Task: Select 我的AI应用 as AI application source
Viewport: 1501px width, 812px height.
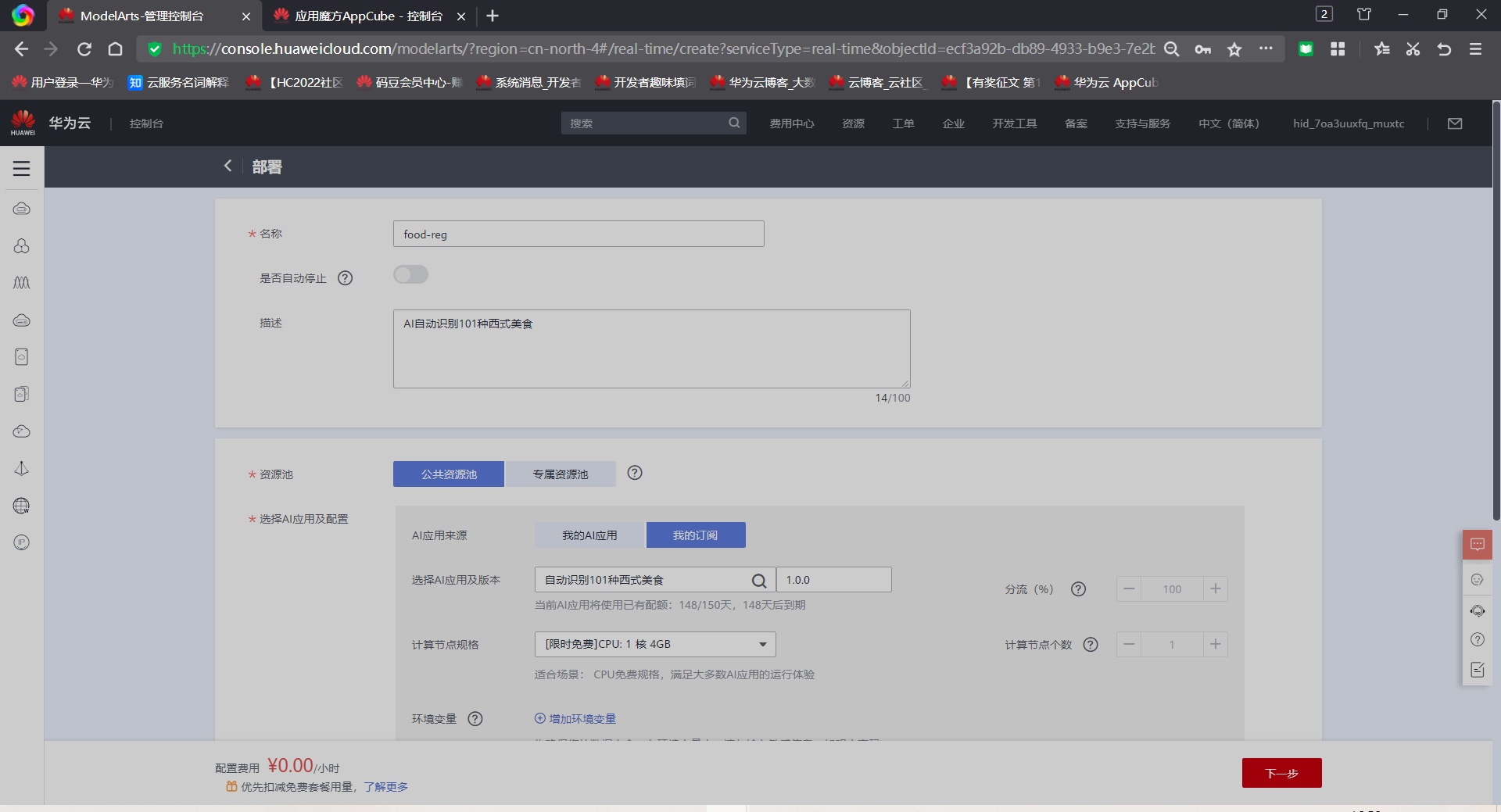Action: 589,535
